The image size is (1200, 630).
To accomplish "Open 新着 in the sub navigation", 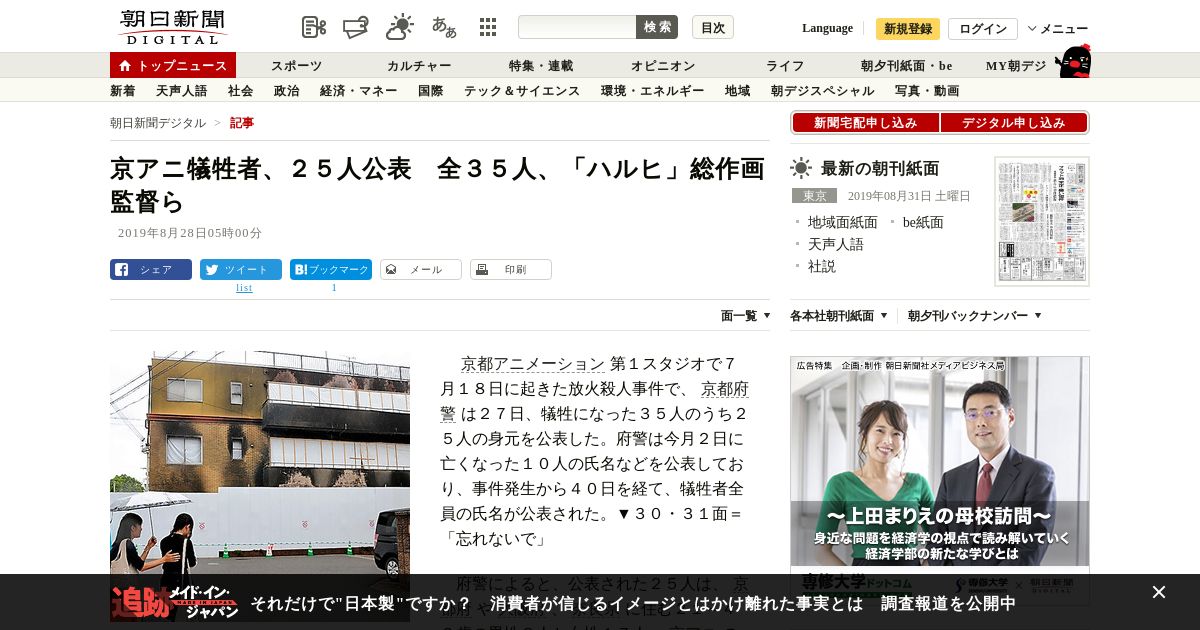I will point(123,91).
